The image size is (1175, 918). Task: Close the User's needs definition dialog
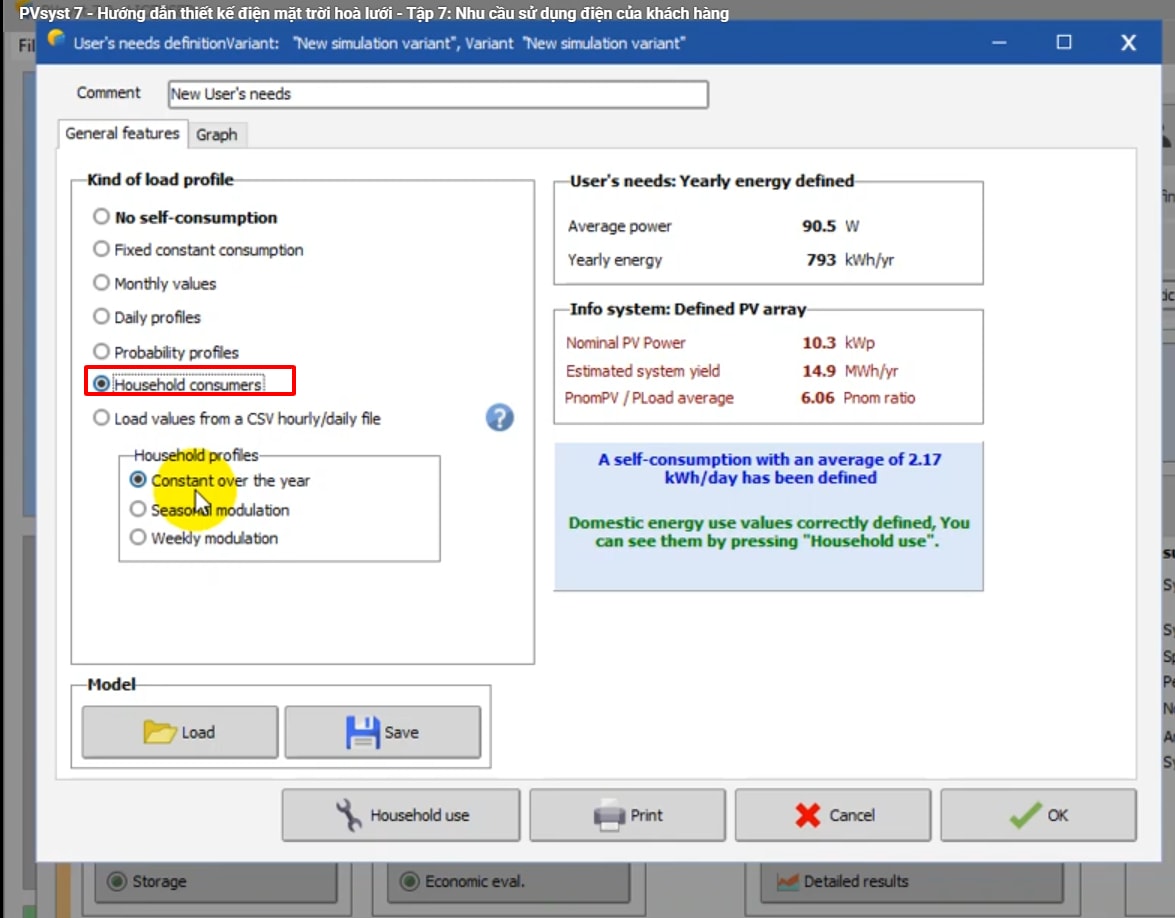pos(1129,43)
